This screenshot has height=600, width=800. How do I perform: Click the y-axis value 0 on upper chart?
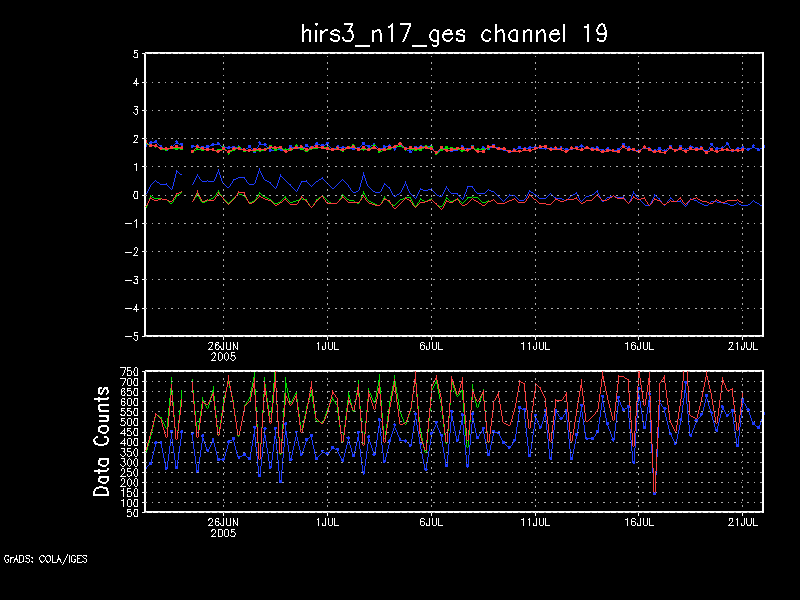click(x=135, y=195)
